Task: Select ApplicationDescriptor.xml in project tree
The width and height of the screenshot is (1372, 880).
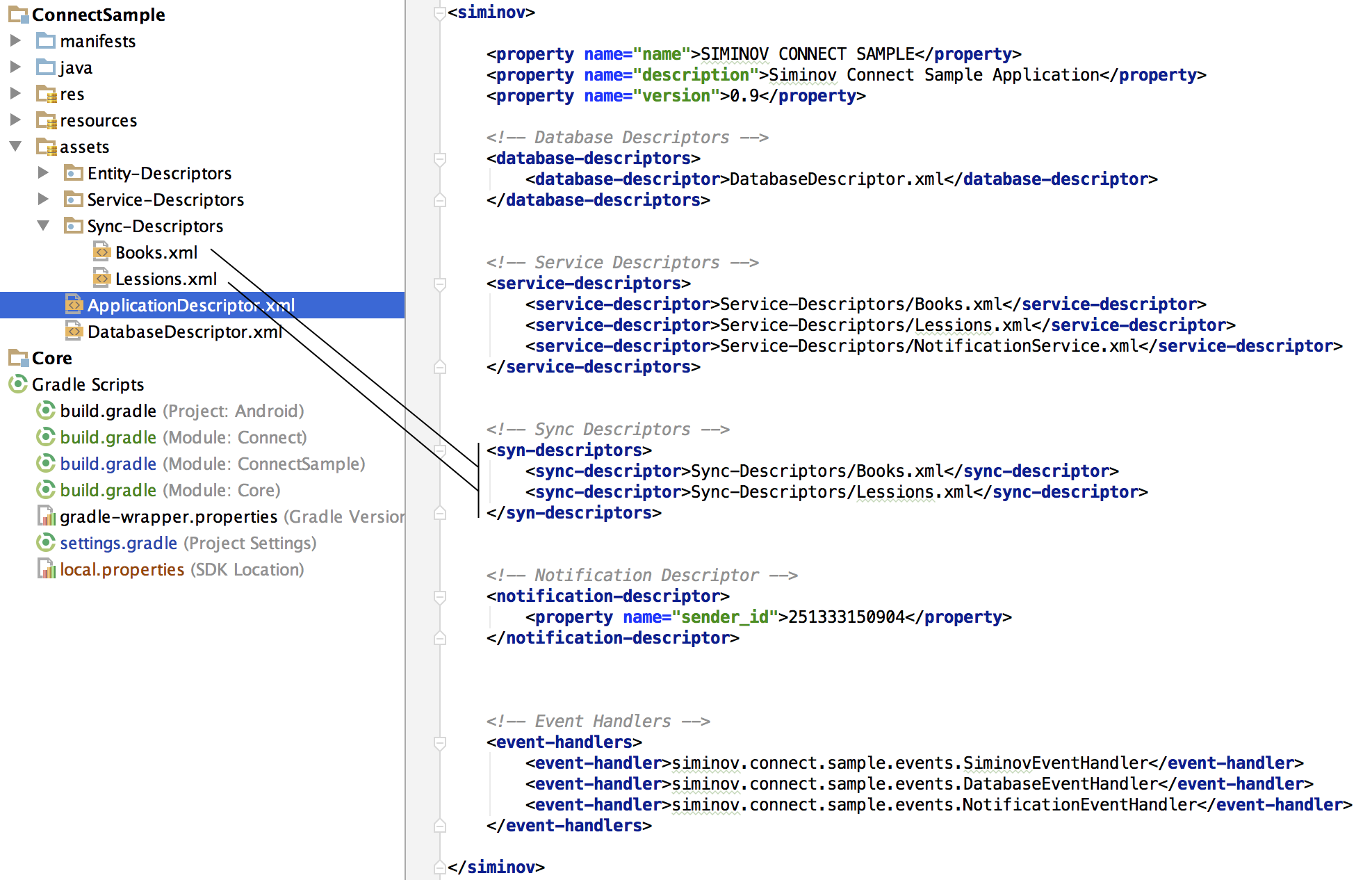Action: pos(190,305)
